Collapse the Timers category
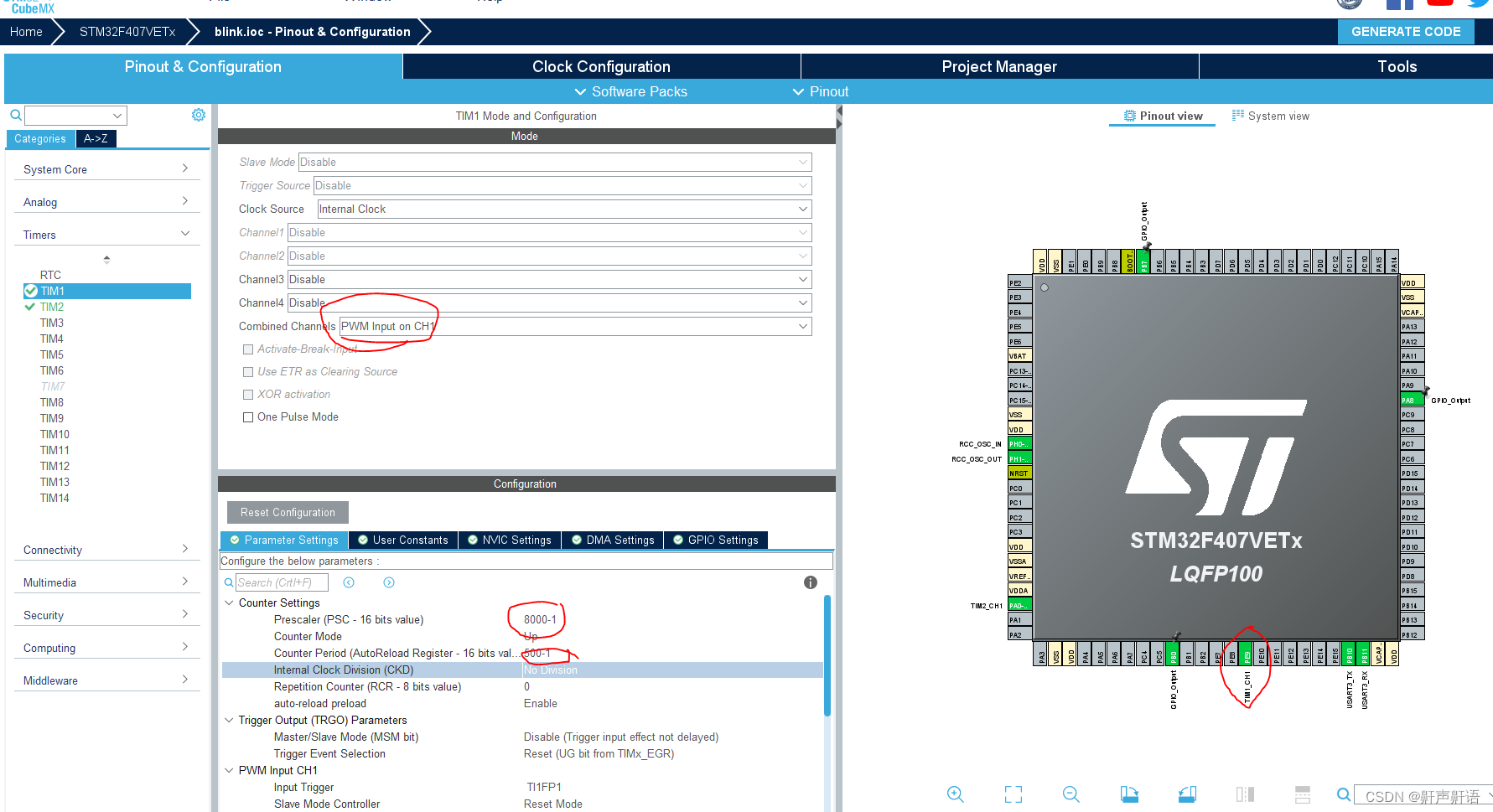1493x812 pixels. click(x=107, y=235)
